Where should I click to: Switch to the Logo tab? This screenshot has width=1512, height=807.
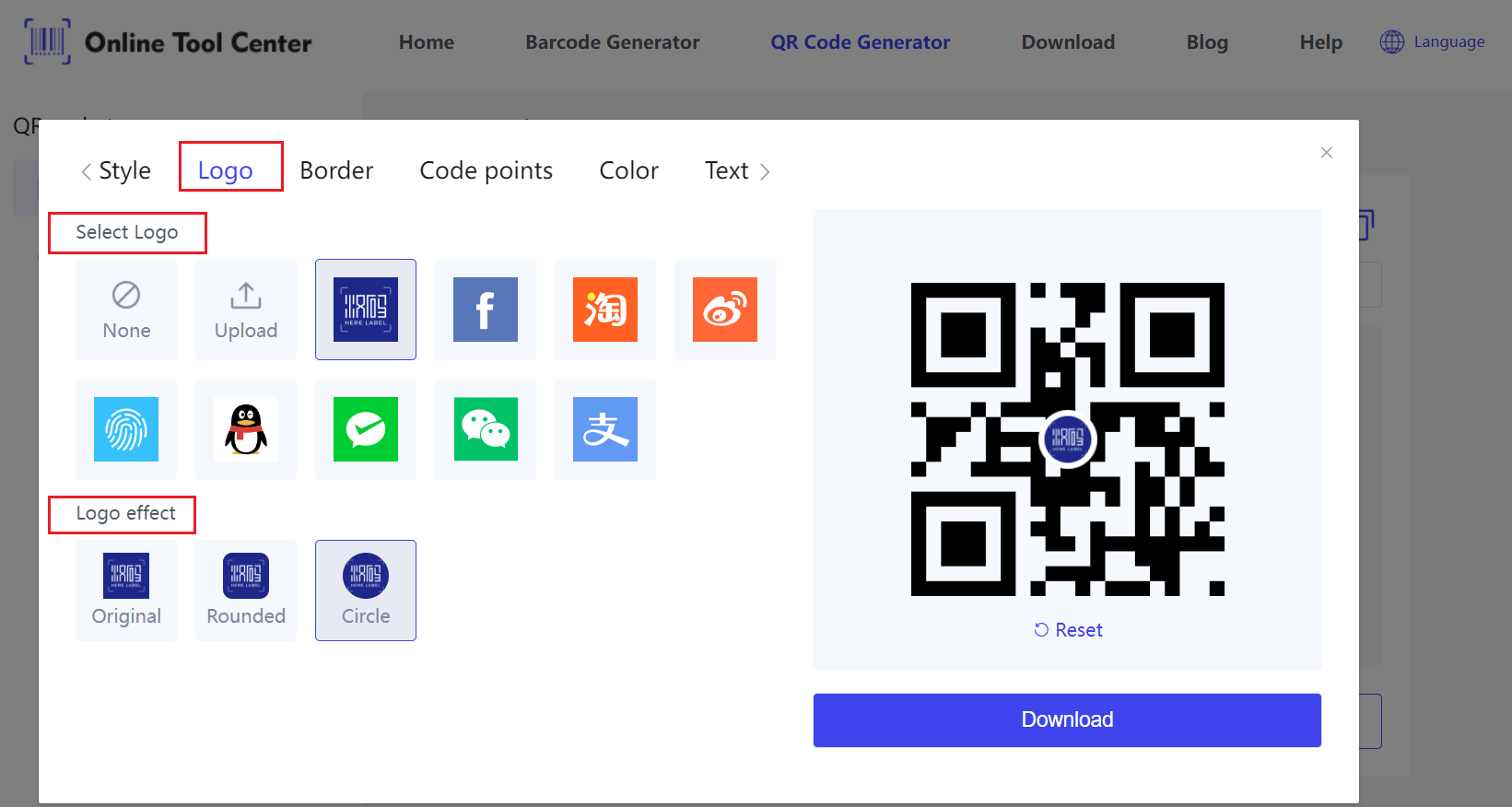pos(226,170)
